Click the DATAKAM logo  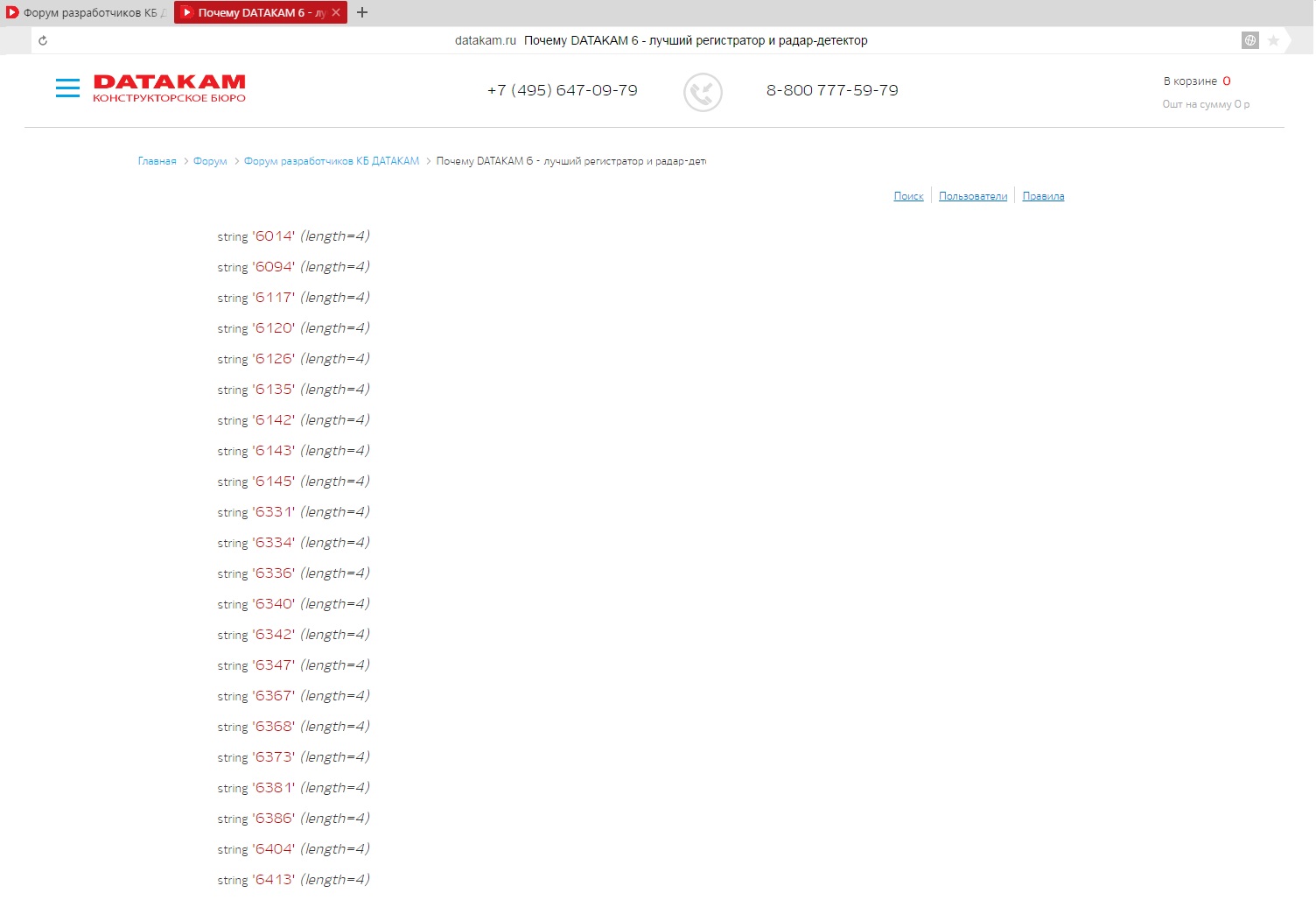click(169, 88)
